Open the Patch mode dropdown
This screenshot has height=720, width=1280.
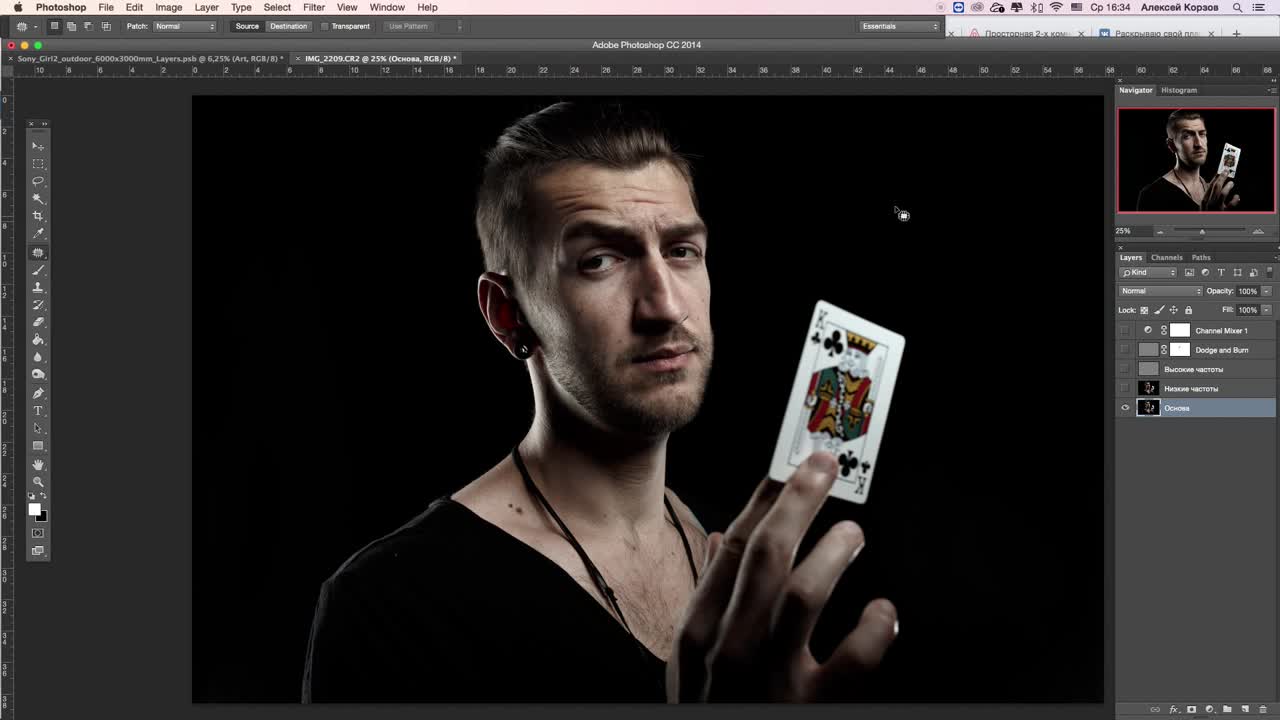tap(185, 26)
